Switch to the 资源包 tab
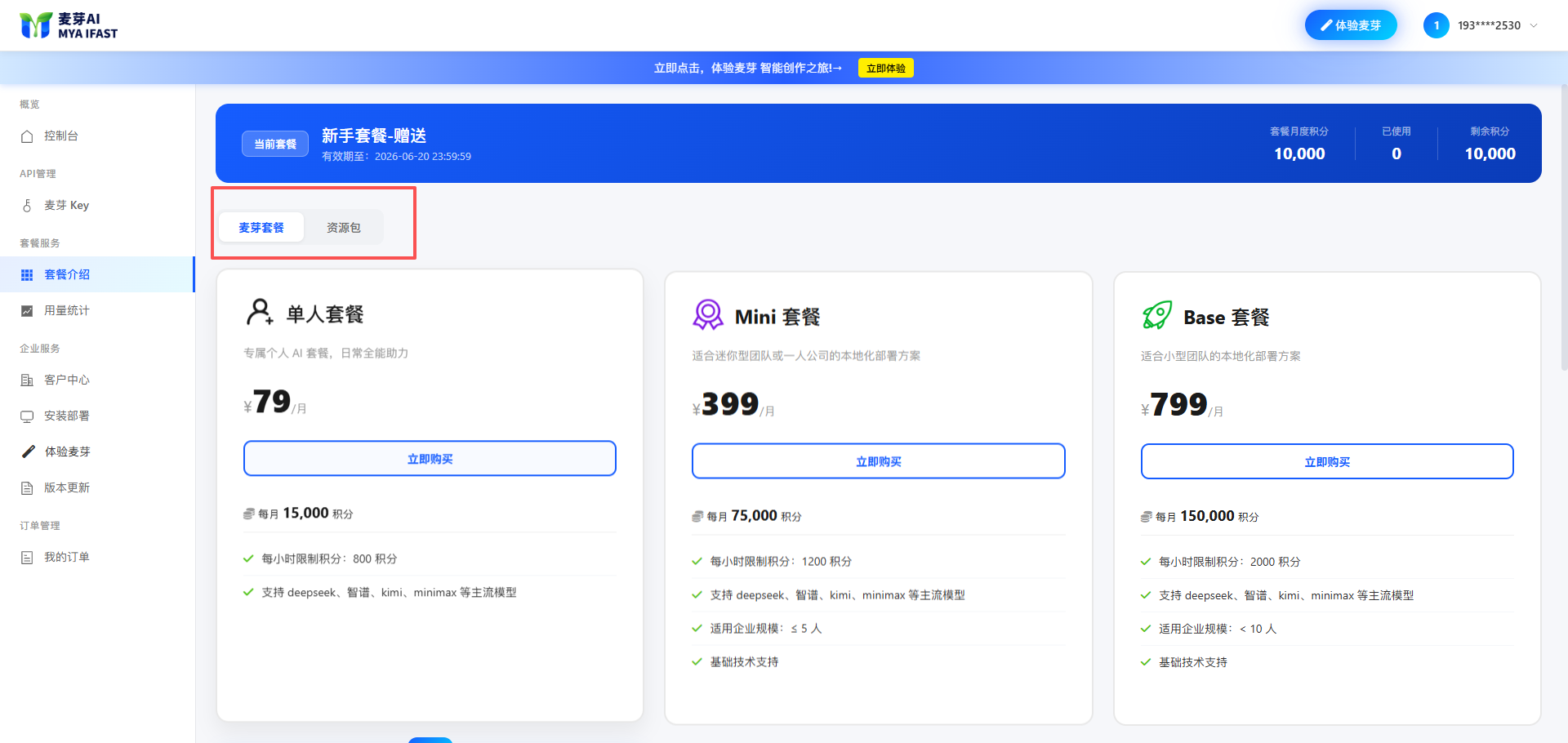The height and width of the screenshot is (743, 1568). pos(344,228)
